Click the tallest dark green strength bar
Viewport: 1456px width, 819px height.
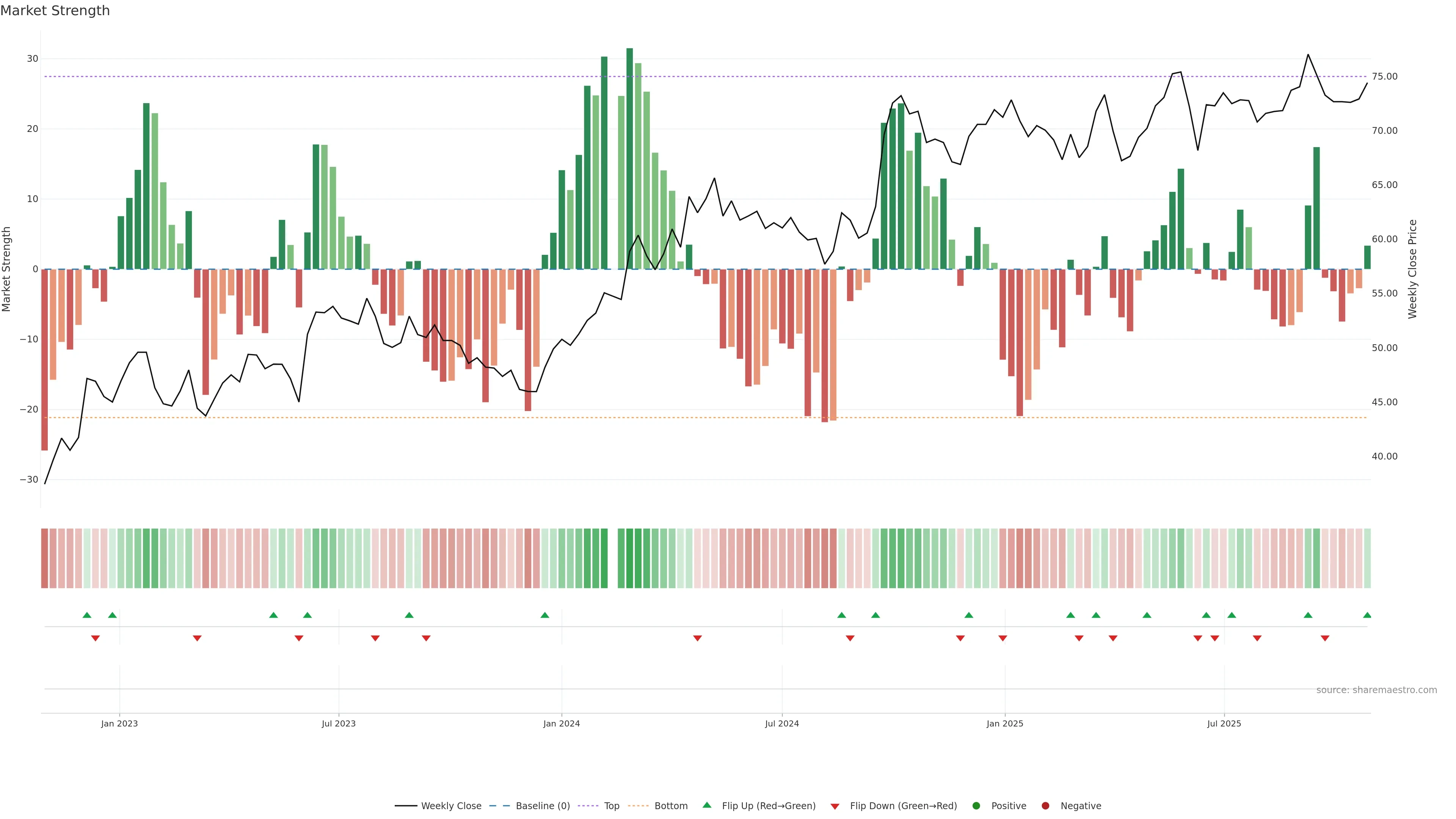[630, 158]
